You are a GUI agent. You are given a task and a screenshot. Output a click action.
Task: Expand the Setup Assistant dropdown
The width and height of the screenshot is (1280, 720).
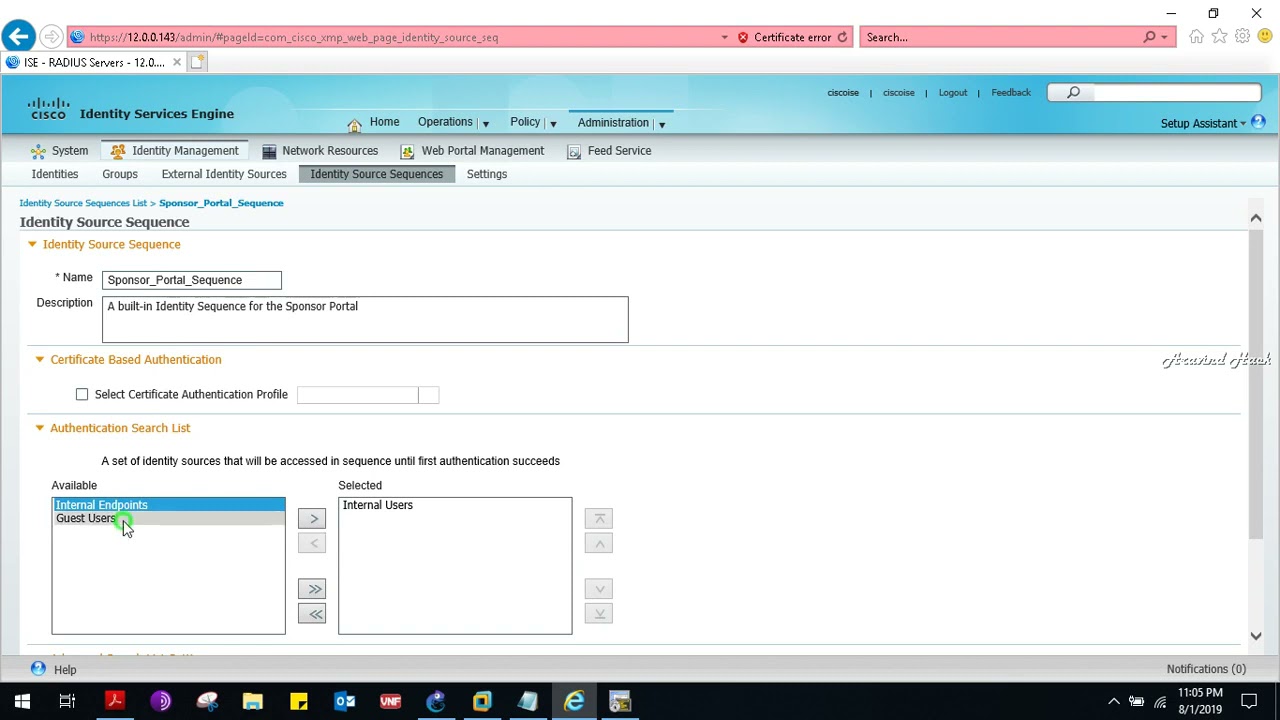pos(1243,124)
